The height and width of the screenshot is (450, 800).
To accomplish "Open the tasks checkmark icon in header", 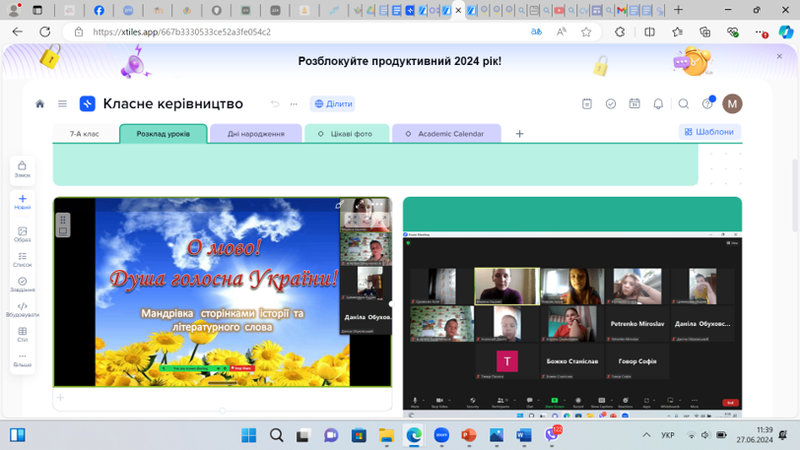I will [611, 104].
